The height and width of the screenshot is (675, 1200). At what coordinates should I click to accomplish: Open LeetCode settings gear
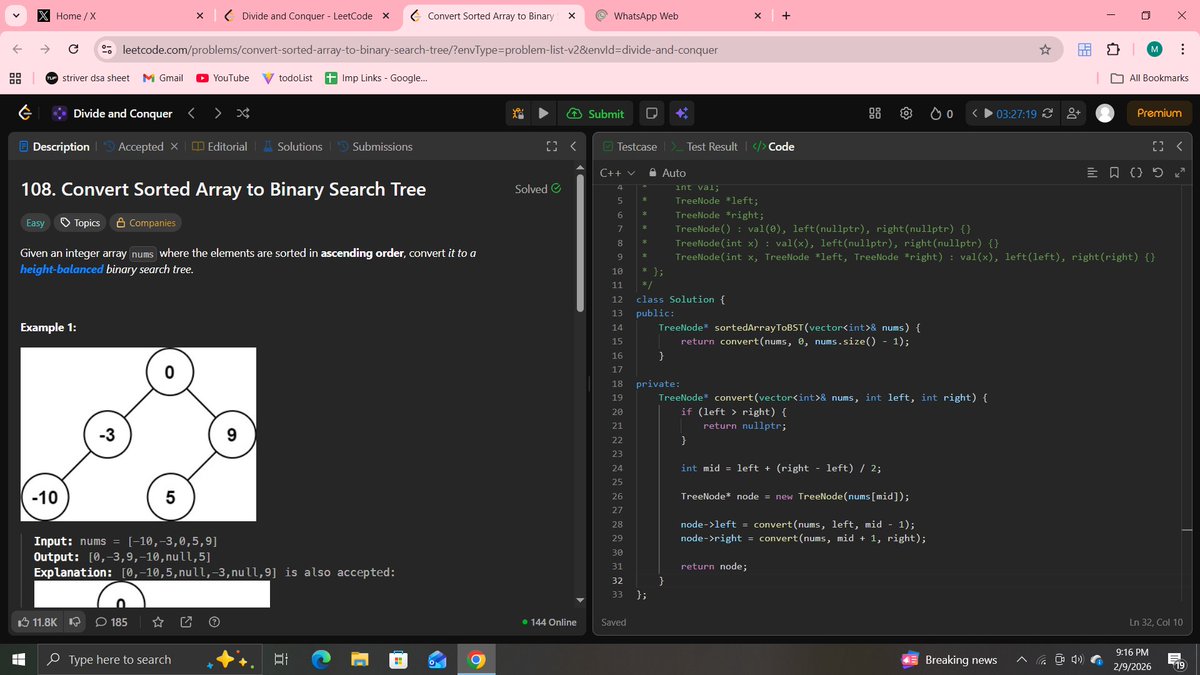(x=906, y=113)
